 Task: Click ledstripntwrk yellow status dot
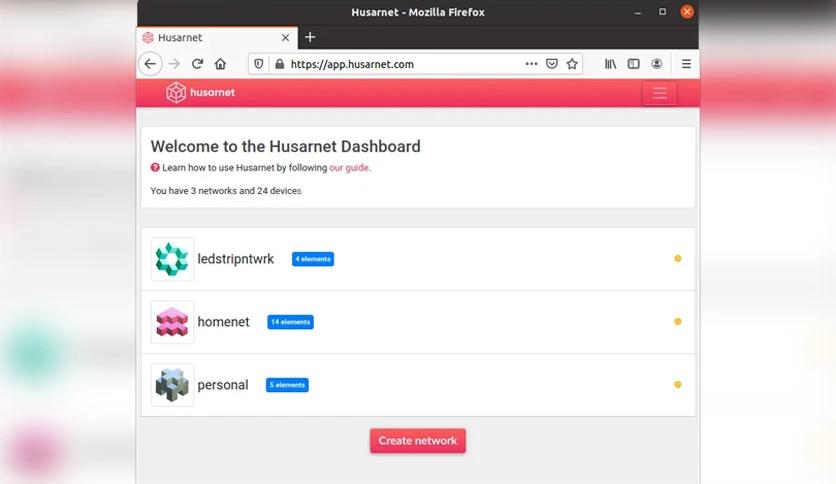(678, 259)
